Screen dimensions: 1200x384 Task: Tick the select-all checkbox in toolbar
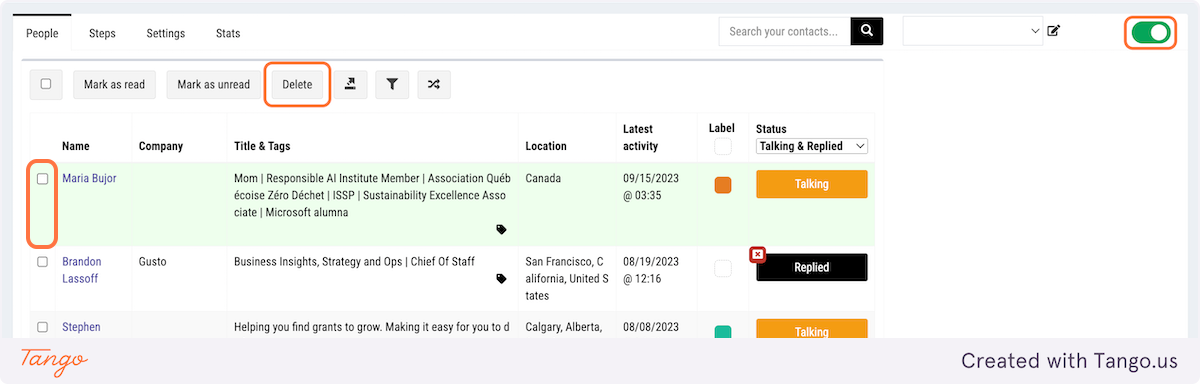[x=46, y=84]
